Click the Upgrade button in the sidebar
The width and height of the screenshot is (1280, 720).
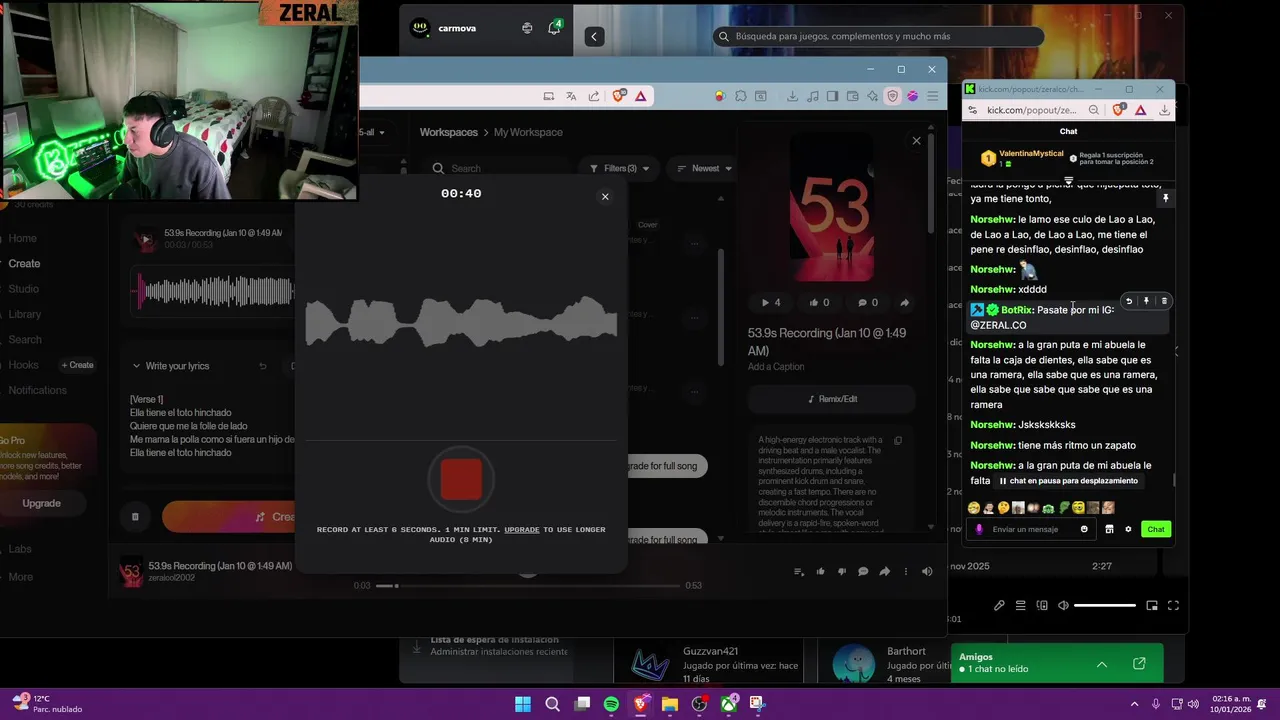pos(41,503)
